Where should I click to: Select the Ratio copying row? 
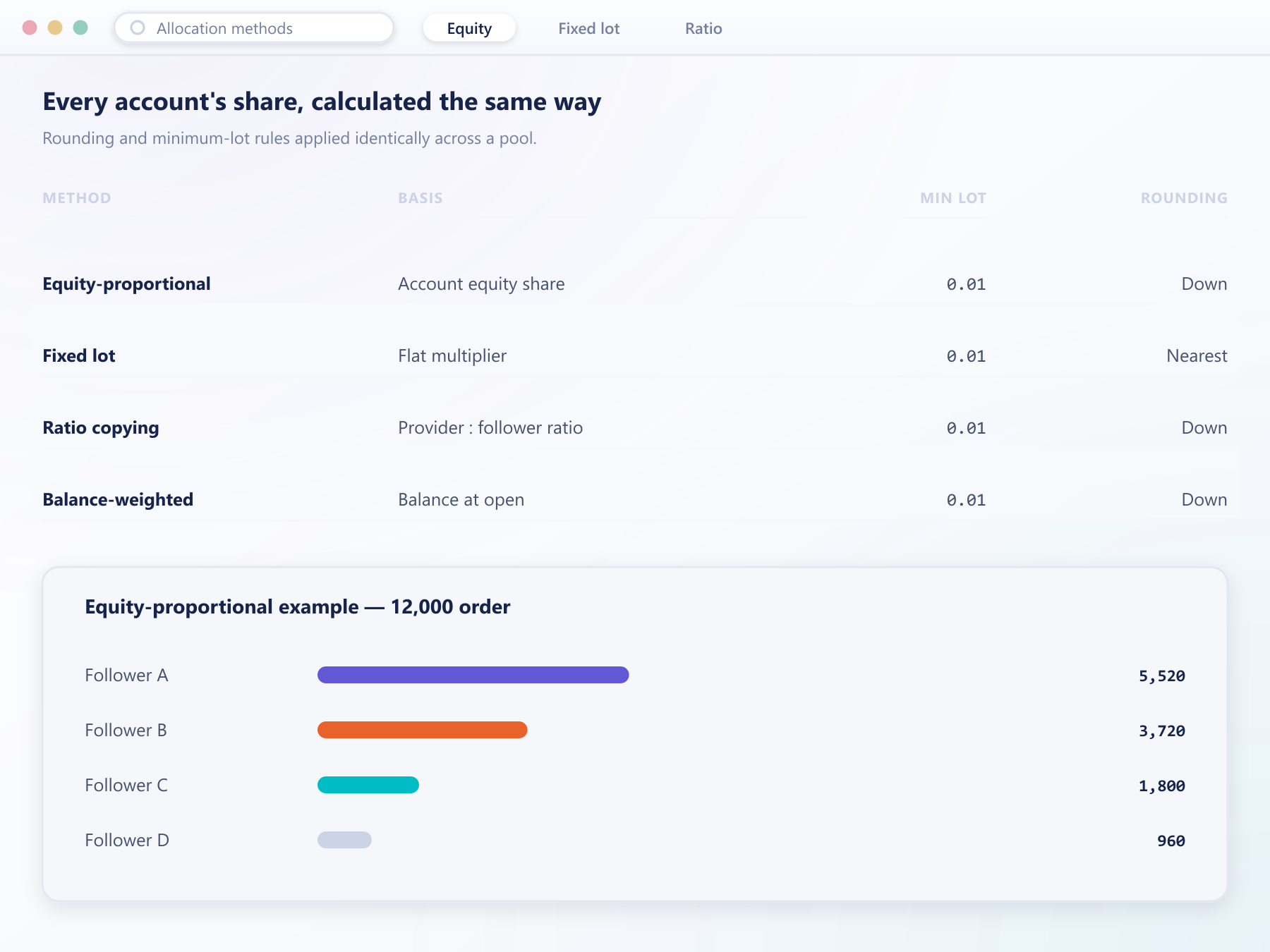click(x=635, y=427)
